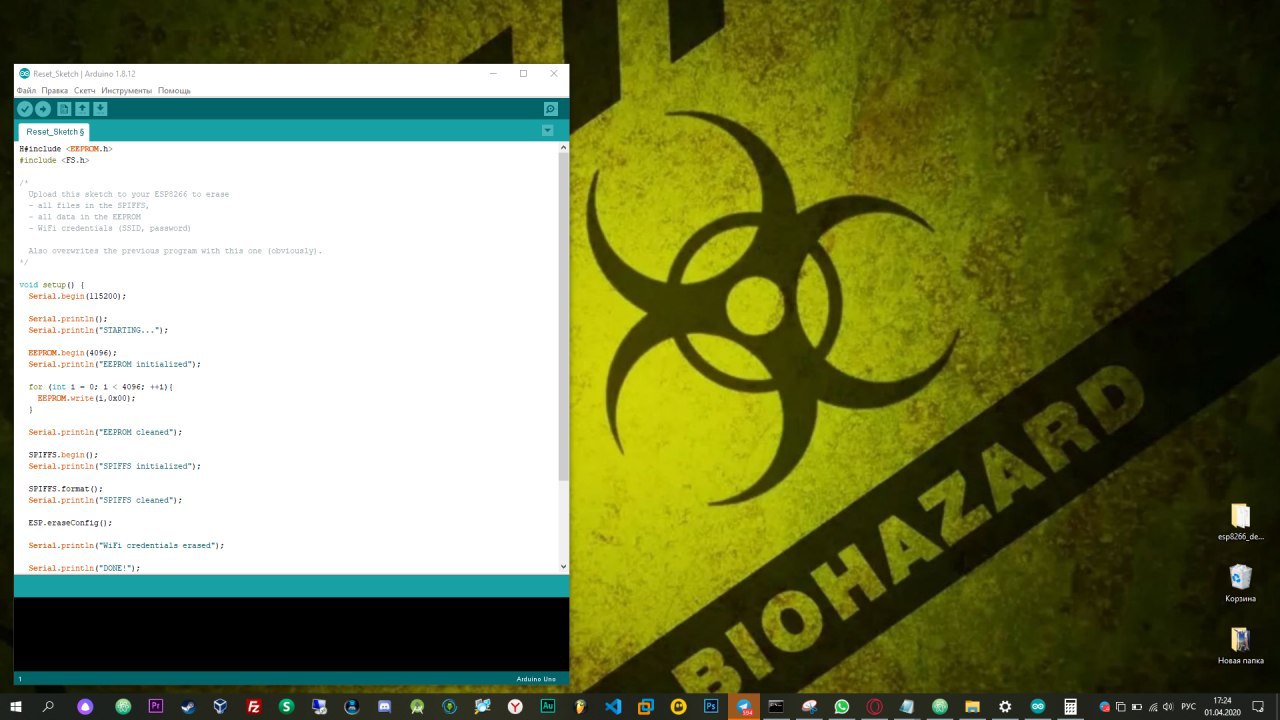Open VirtualBox from the taskbar
The image size is (1280, 720).
(220, 706)
